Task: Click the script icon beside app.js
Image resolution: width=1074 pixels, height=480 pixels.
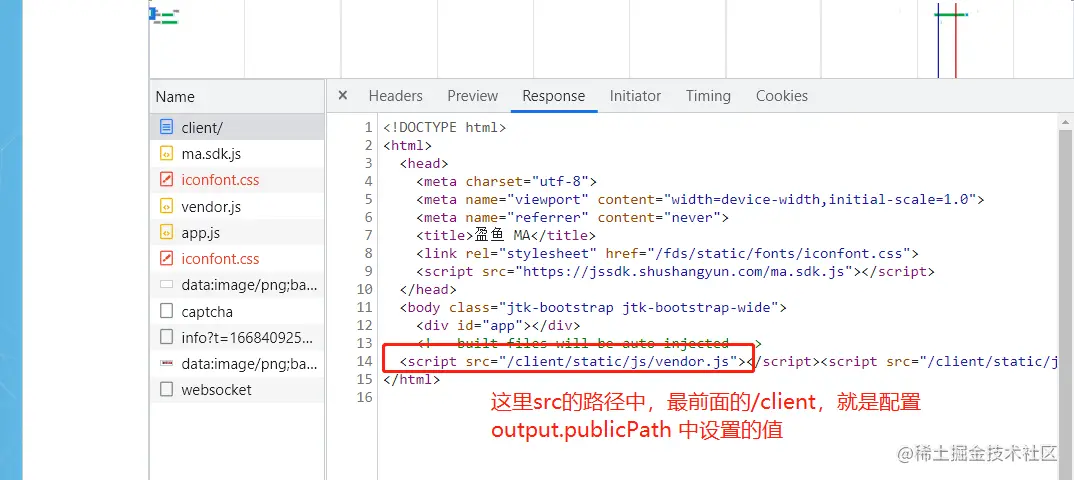Action: 166,233
